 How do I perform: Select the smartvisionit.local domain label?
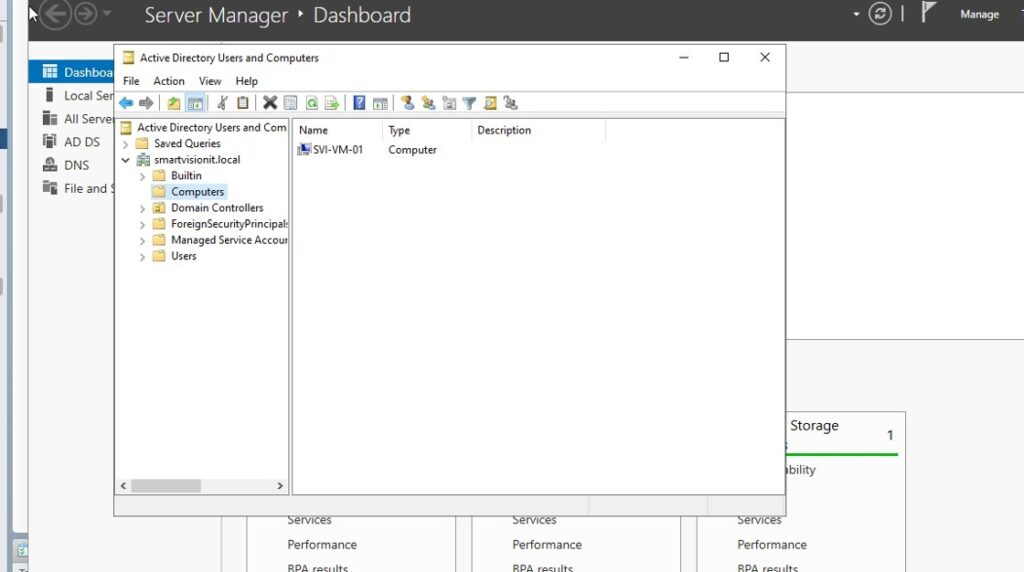197,160
